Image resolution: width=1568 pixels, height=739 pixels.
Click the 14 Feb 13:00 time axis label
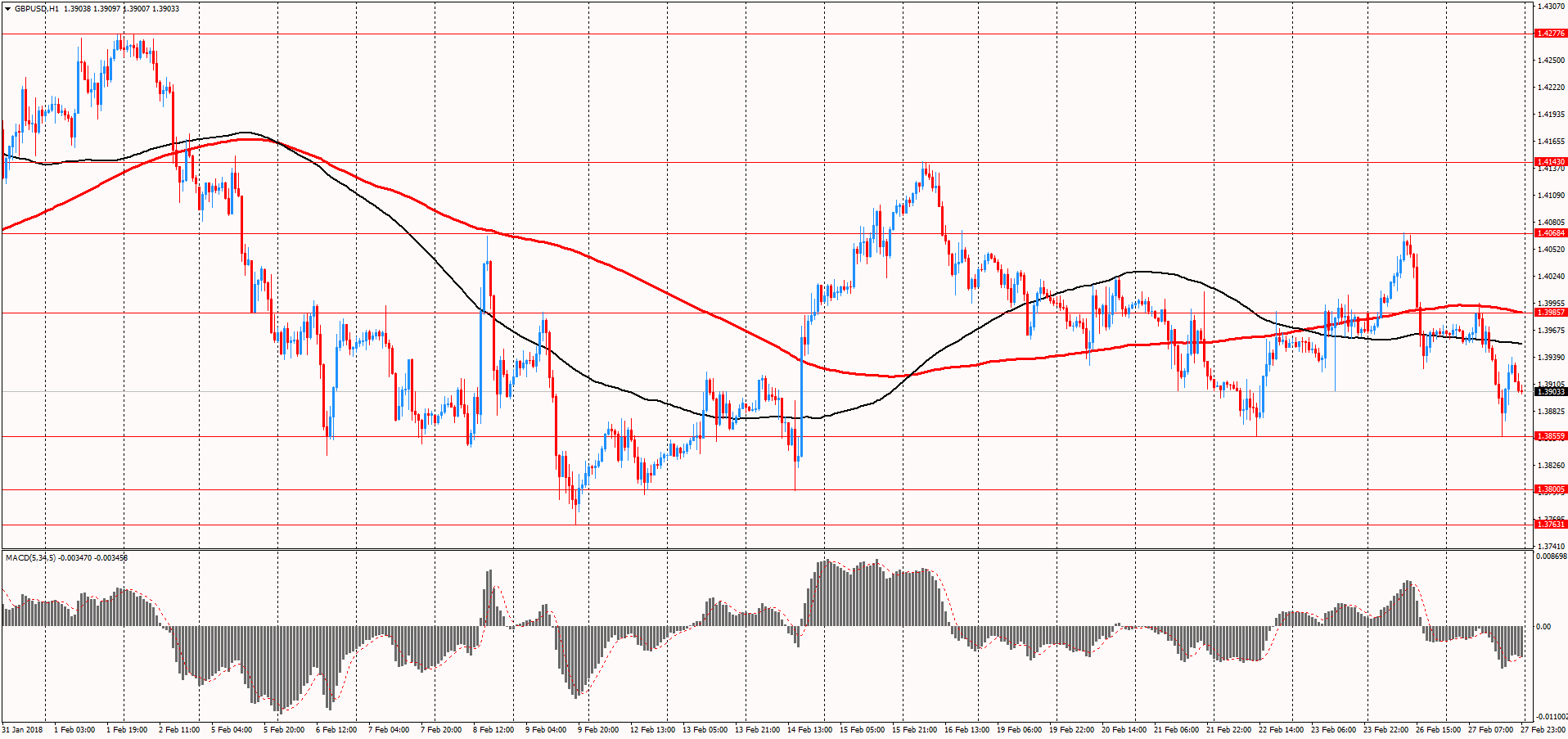pos(809,729)
